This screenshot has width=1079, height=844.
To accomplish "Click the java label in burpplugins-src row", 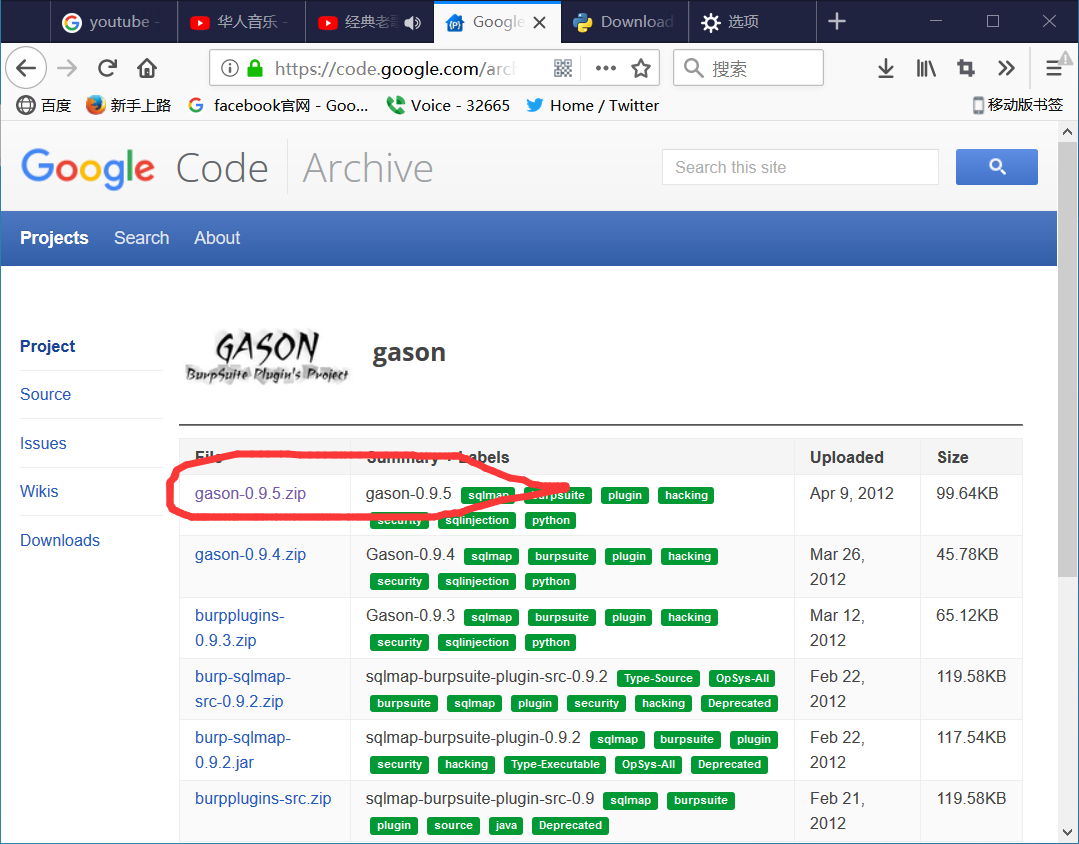I will click(506, 825).
